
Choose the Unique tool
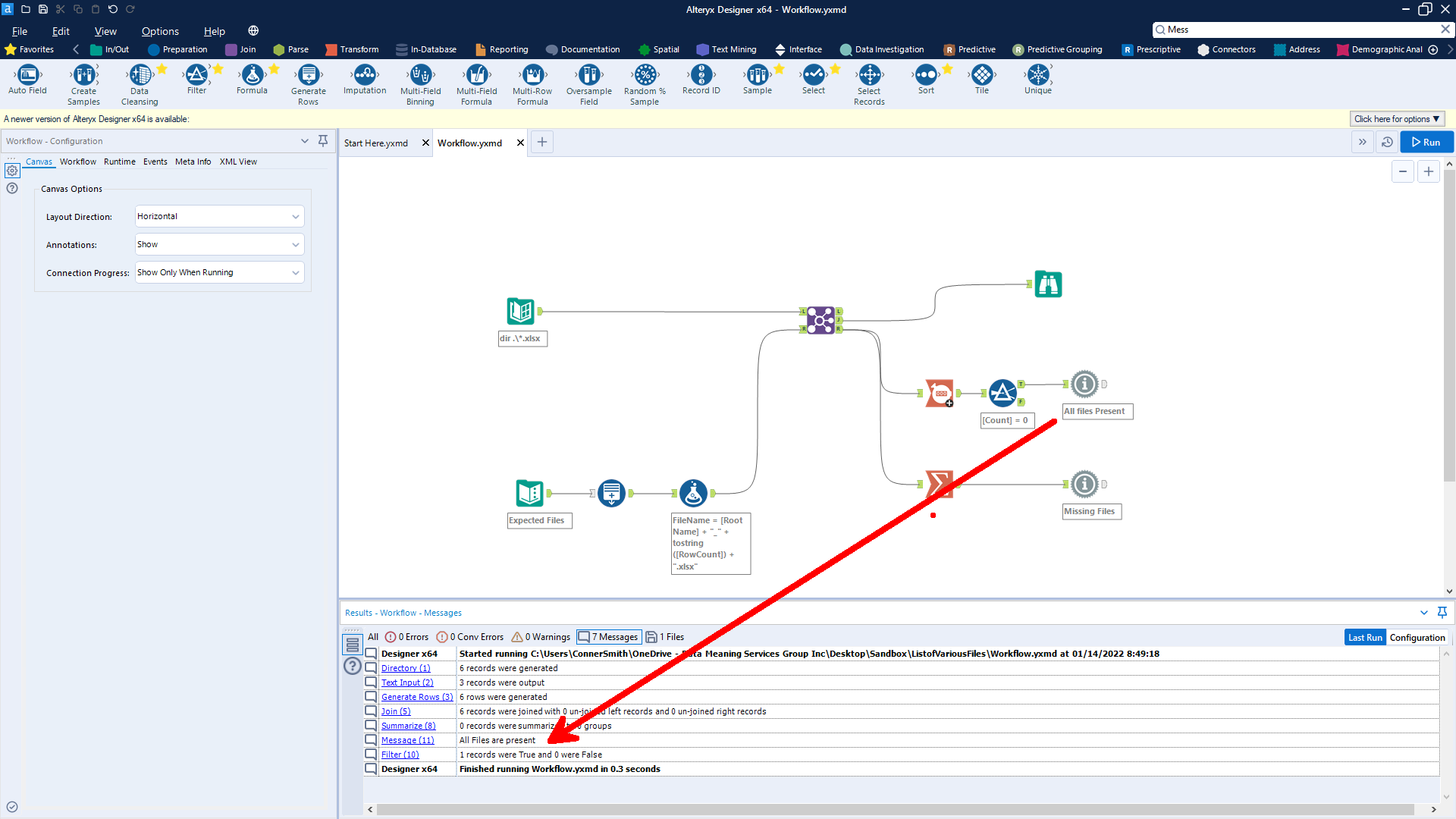(1037, 77)
